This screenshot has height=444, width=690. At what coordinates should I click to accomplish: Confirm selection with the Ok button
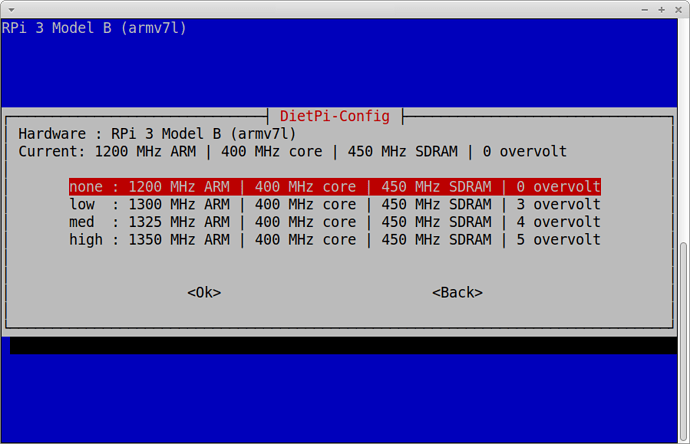204,293
